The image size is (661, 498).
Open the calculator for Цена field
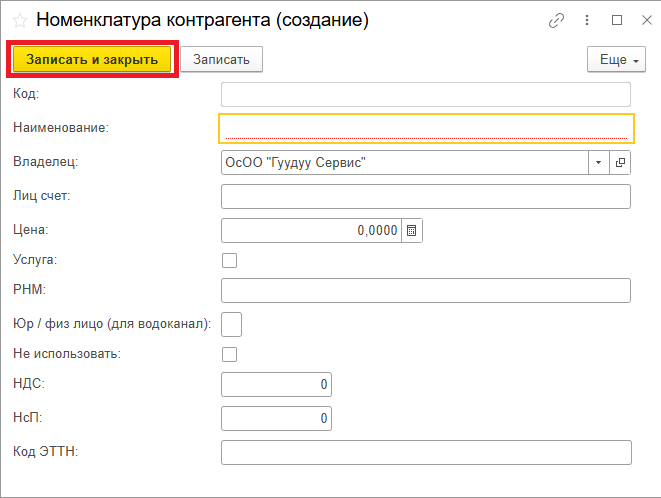(412, 230)
